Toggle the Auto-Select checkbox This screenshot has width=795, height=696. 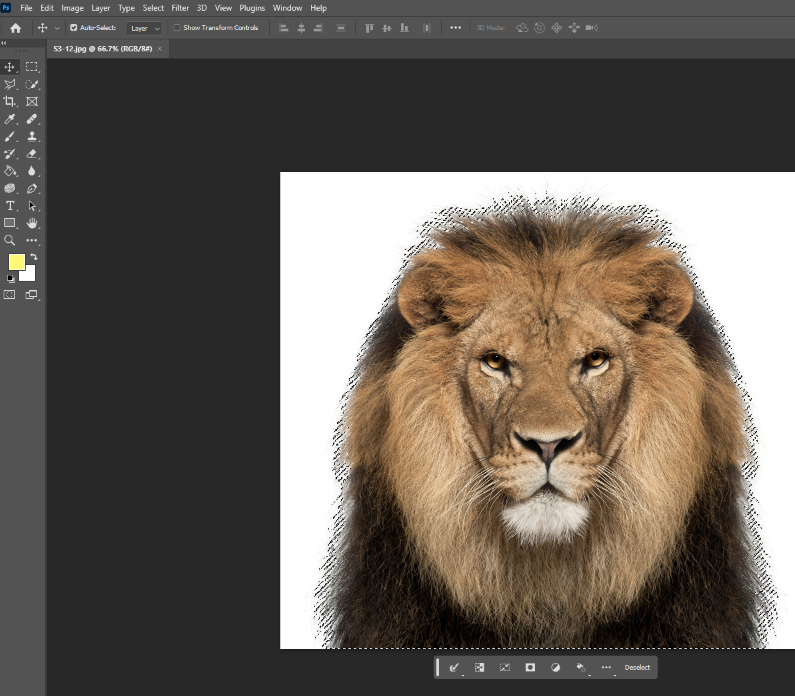pyautogui.click(x=74, y=28)
